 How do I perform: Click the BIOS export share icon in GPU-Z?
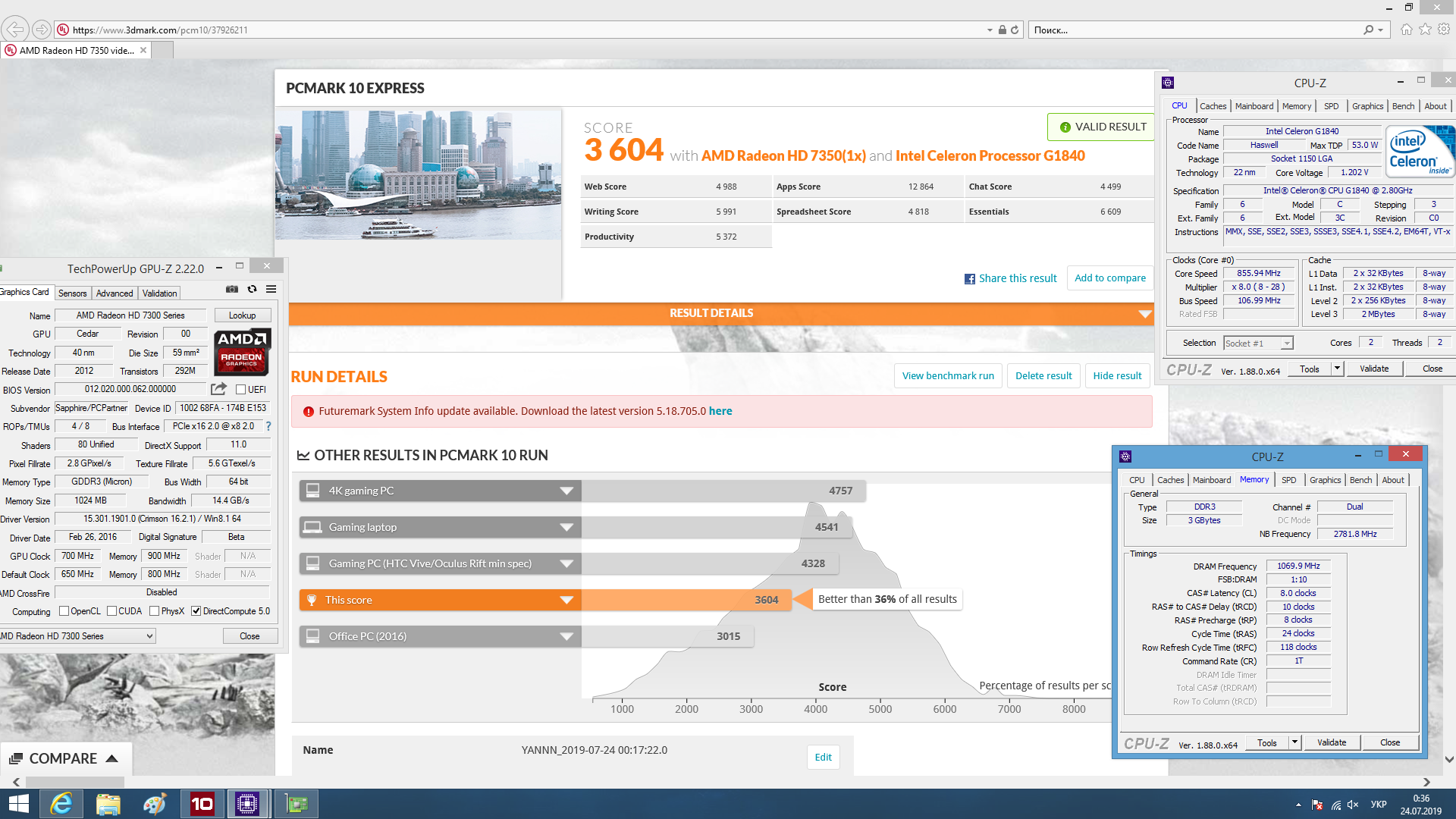pyautogui.click(x=218, y=389)
